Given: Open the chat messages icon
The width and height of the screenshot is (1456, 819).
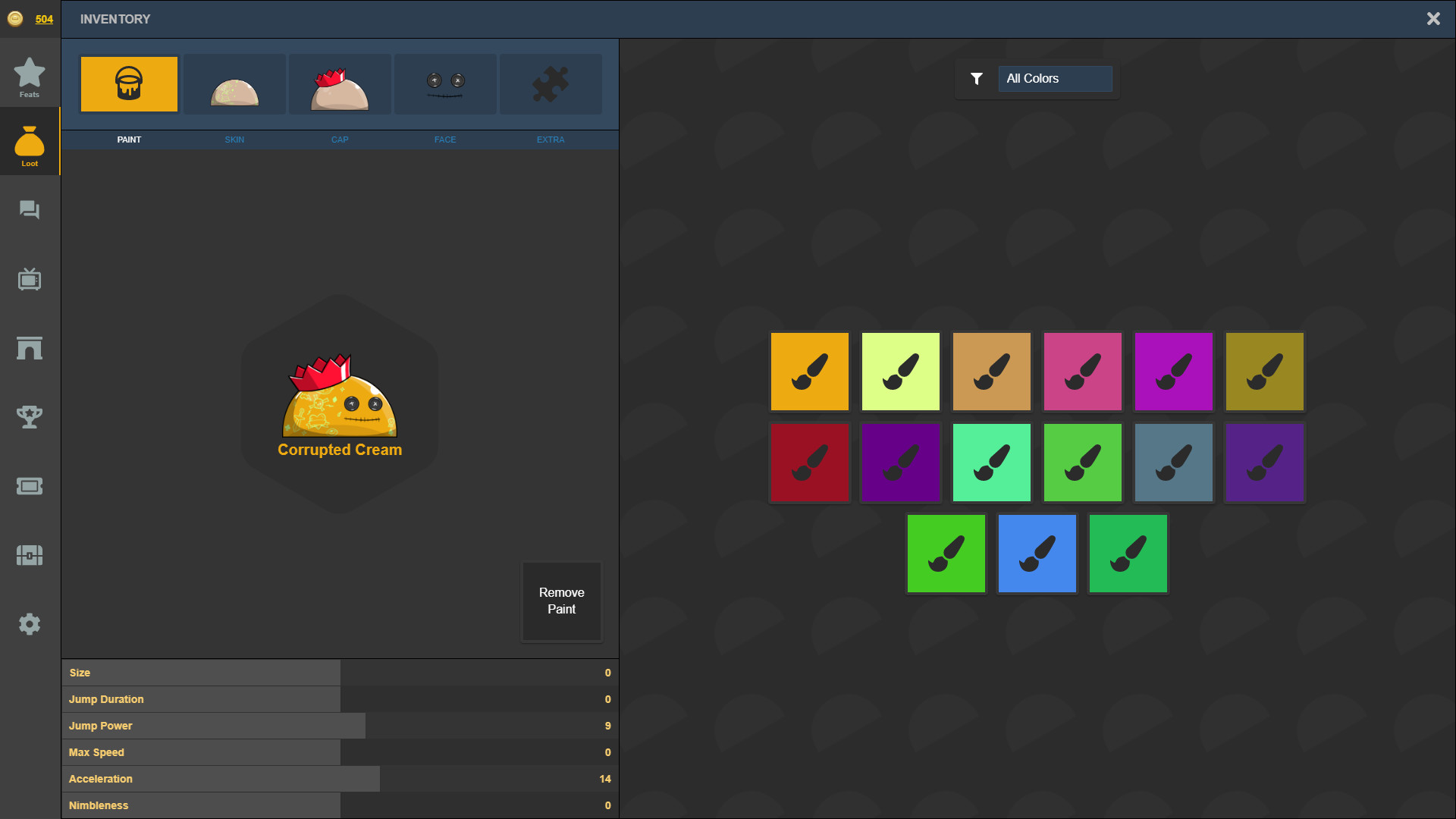Looking at the screenshot, I should coord(30,210).
